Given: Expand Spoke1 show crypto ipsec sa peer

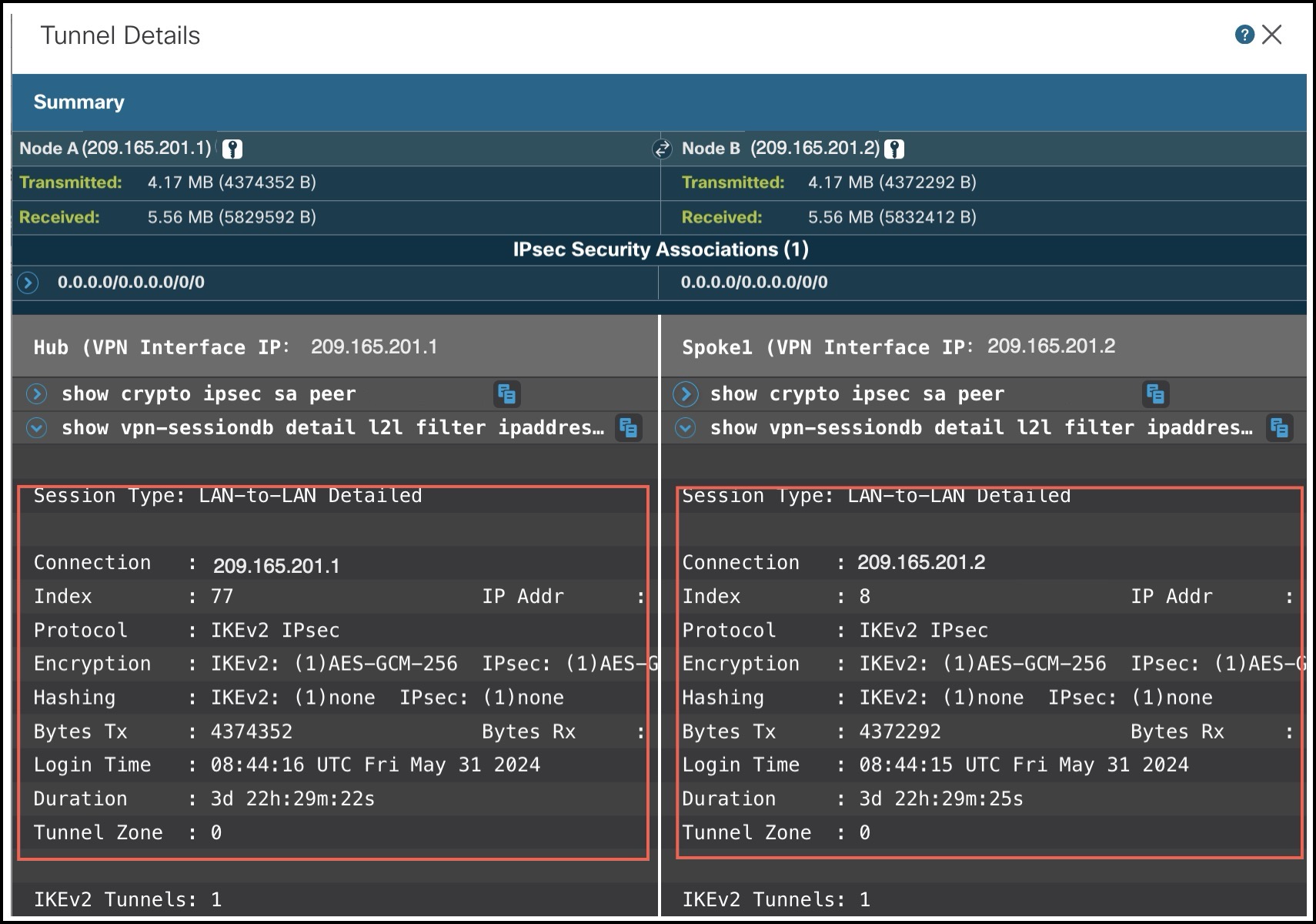Looking at the screenshot, I should (685, 394).
